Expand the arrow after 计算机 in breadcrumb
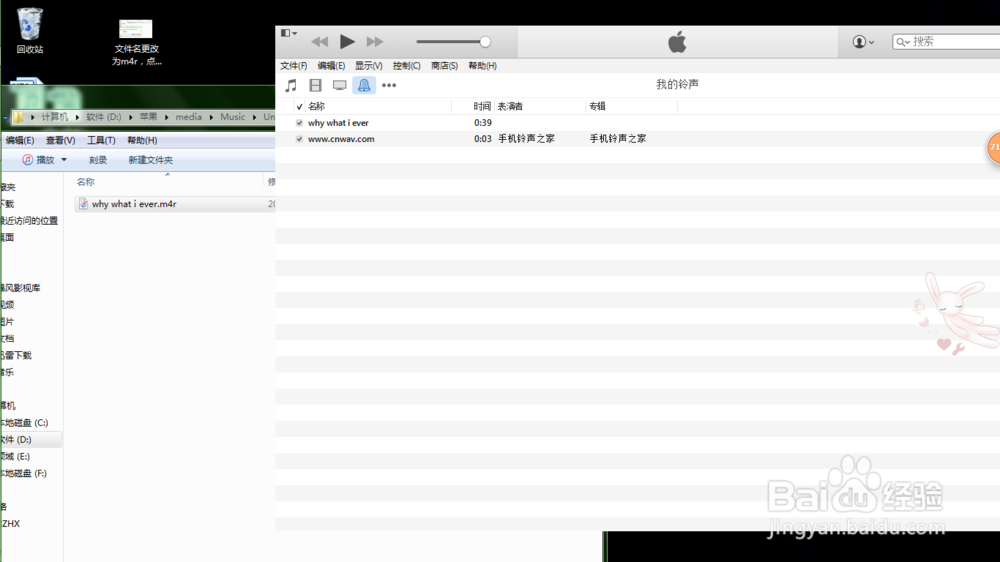 pos(77,117)
